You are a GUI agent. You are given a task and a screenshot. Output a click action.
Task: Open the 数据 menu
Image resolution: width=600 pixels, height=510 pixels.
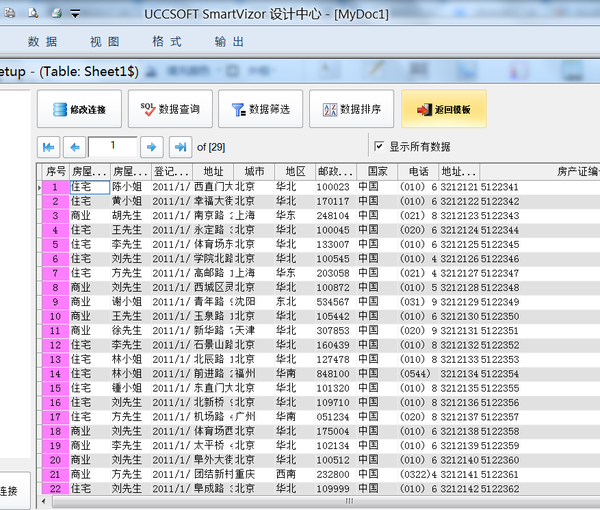(42, 41)
